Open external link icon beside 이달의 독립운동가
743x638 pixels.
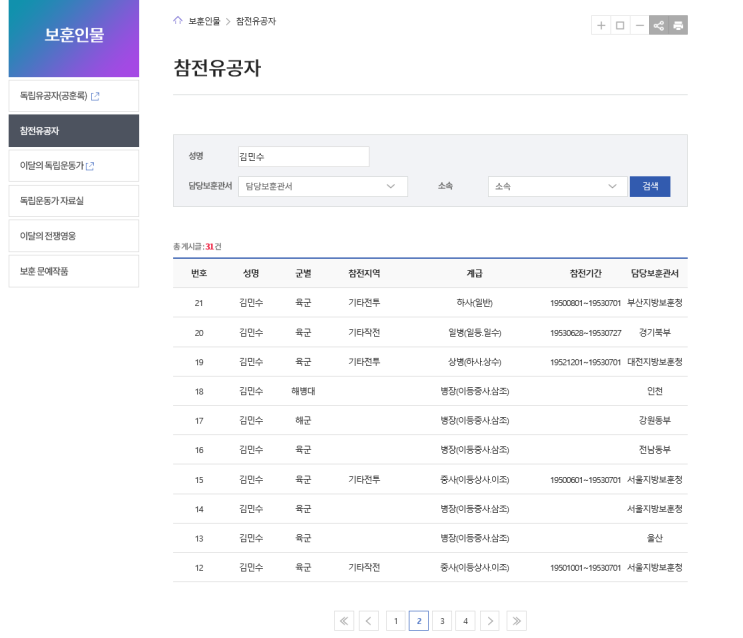[90, 166]
